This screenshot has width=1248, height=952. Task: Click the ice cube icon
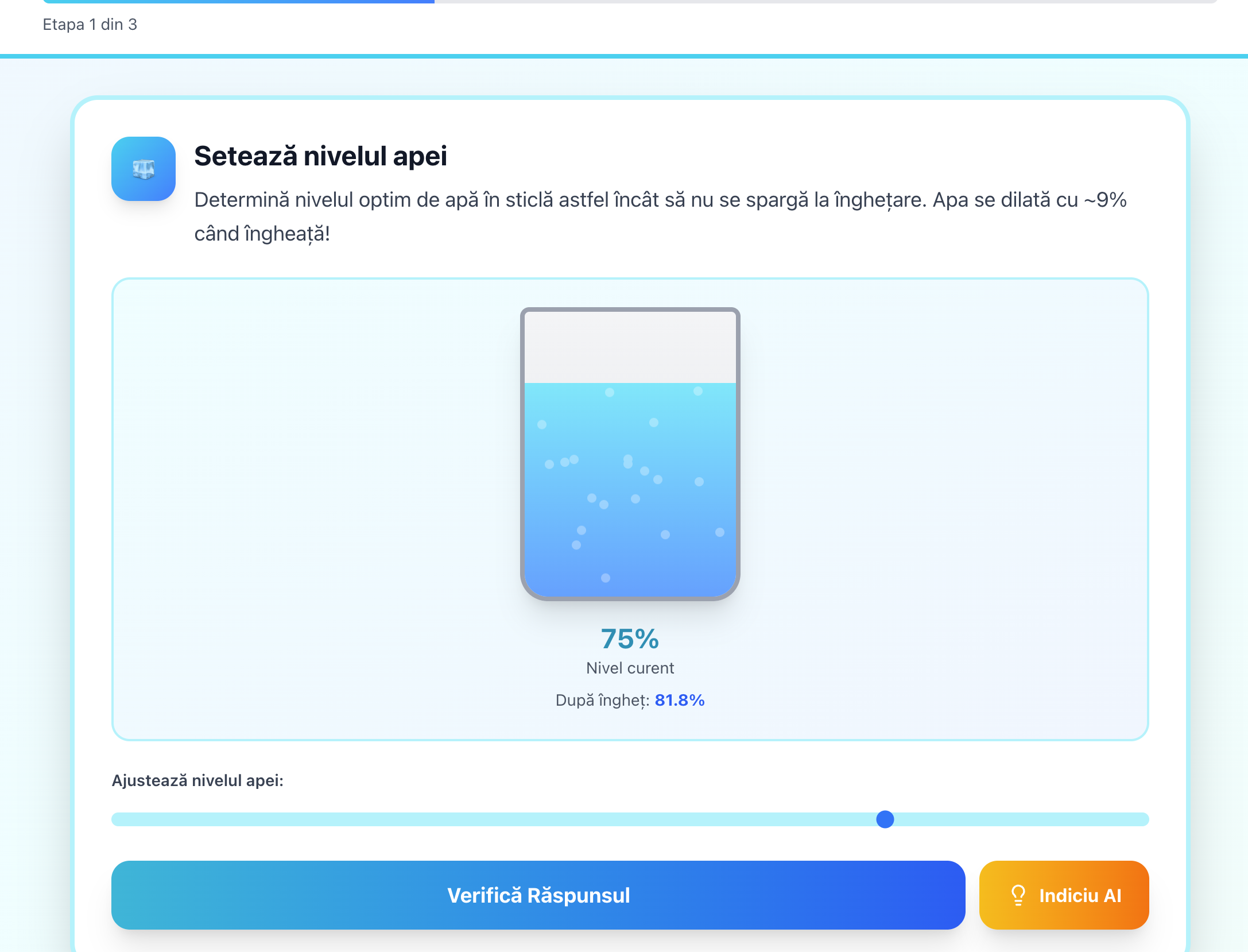tap(144, 169)
